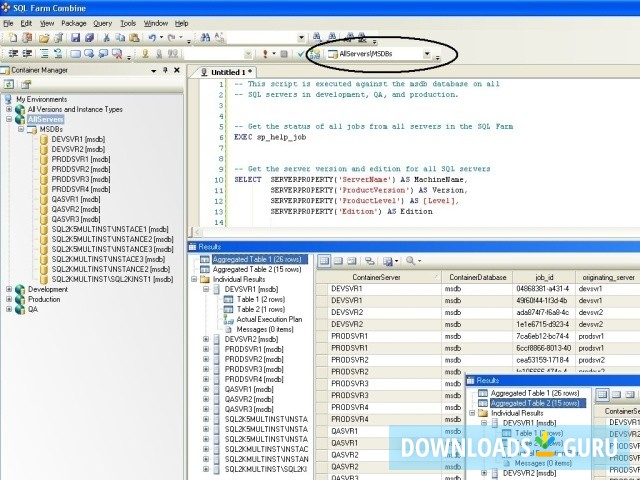Collapse the AllServers tree node

pos(9,119)
